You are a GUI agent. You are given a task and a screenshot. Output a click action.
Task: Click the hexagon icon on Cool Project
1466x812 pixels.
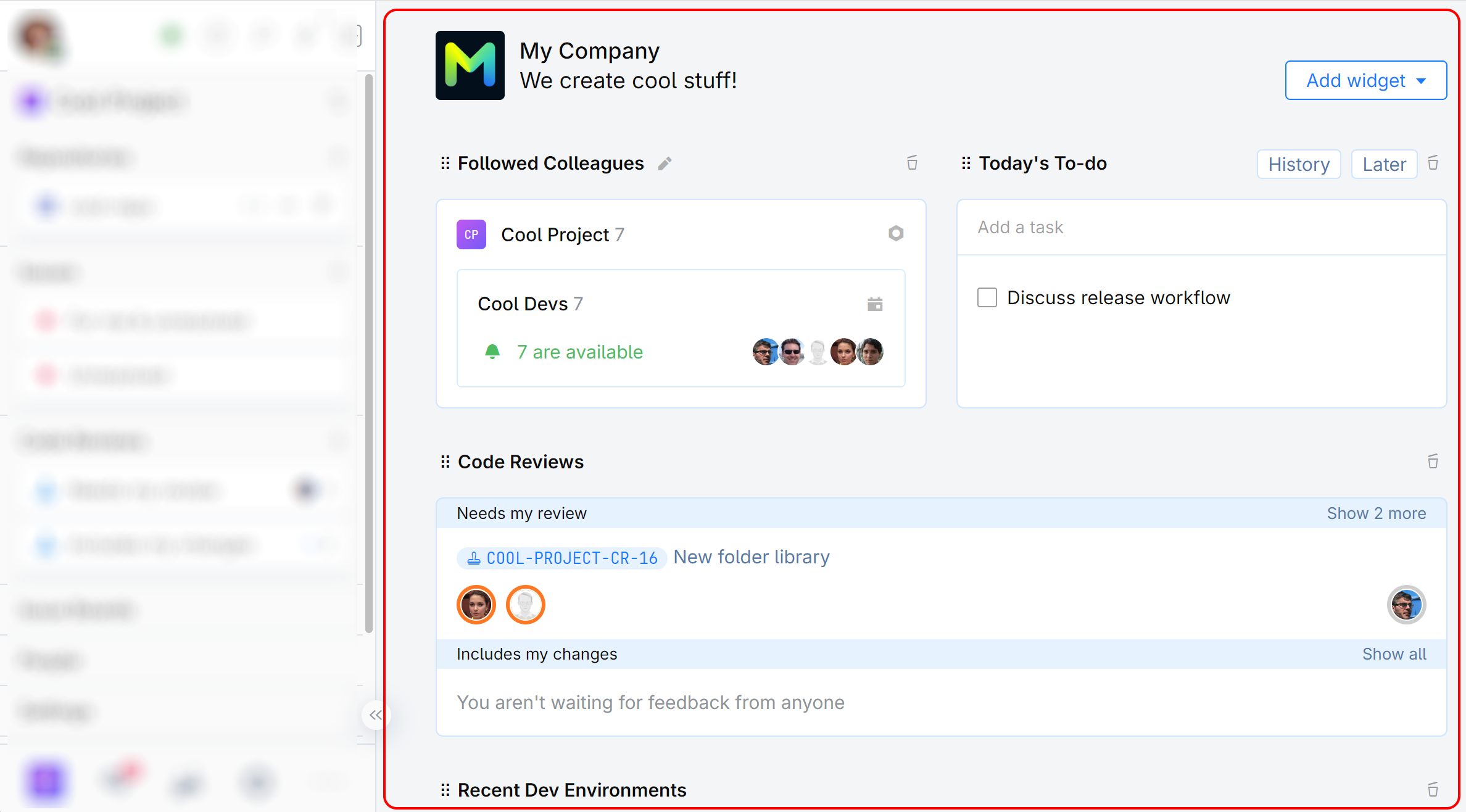(x=896, y=233)
